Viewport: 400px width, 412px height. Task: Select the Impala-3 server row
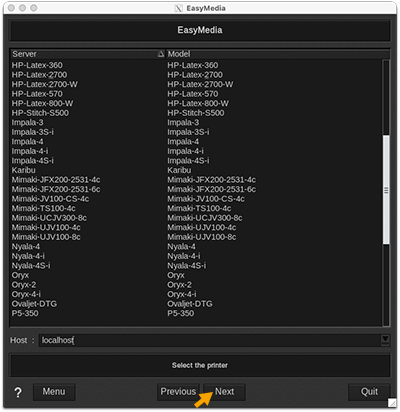coord(27,123)
